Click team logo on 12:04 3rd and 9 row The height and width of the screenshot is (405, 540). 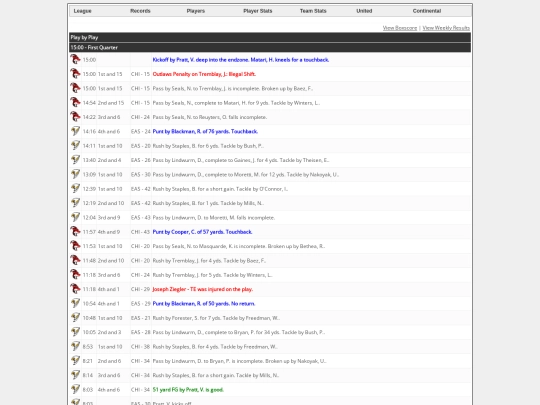point(75,217)
